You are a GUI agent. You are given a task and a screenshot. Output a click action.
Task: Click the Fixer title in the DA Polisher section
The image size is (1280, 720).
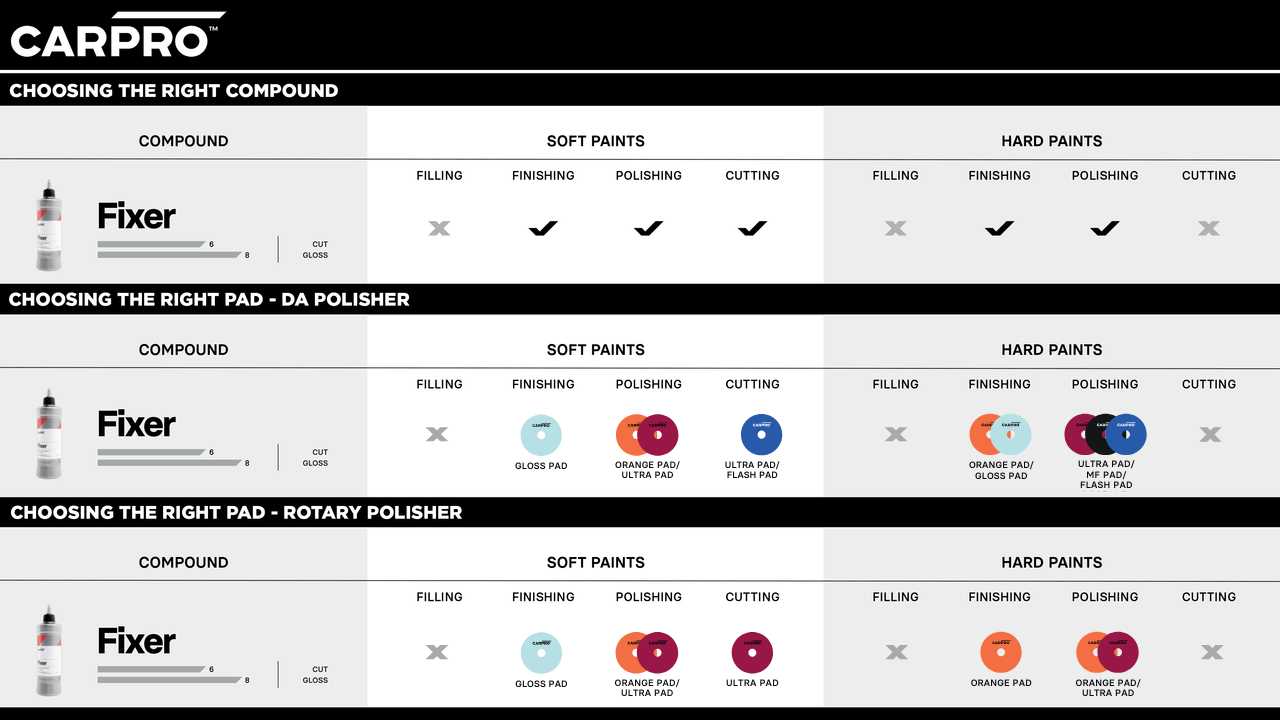tap(136, 424)
